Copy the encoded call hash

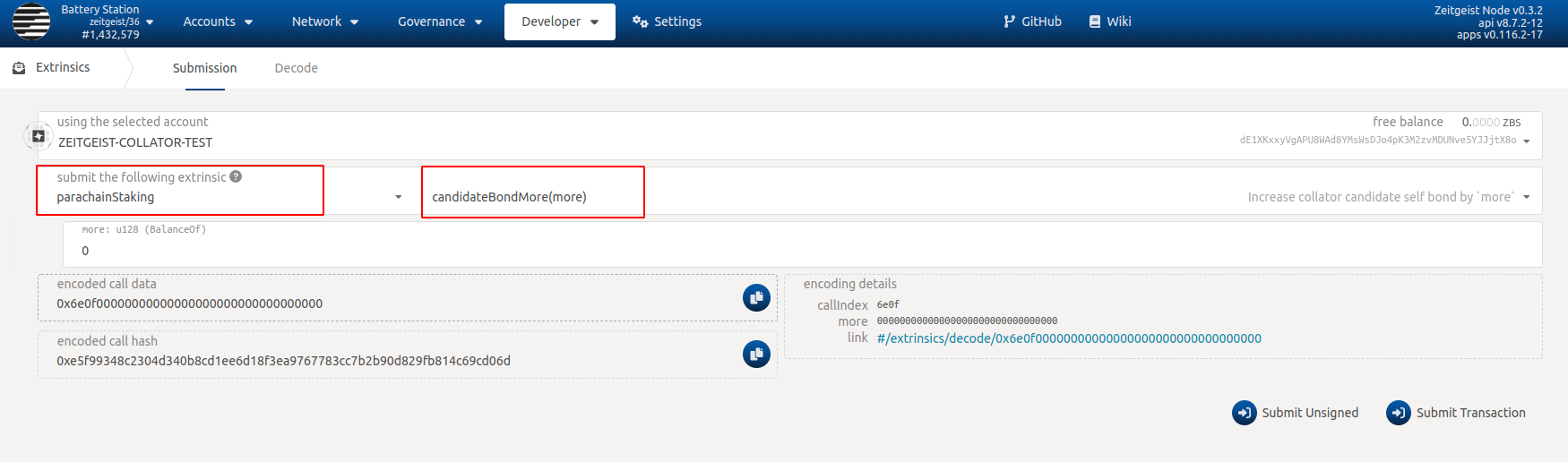756,355
